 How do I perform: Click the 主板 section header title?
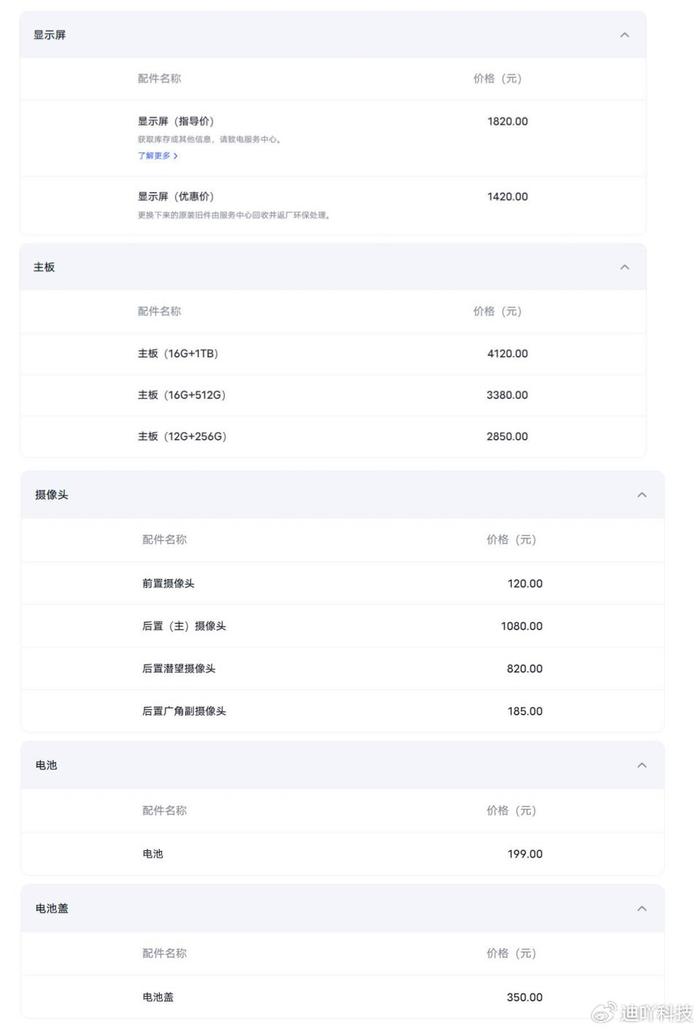[44, 267]
